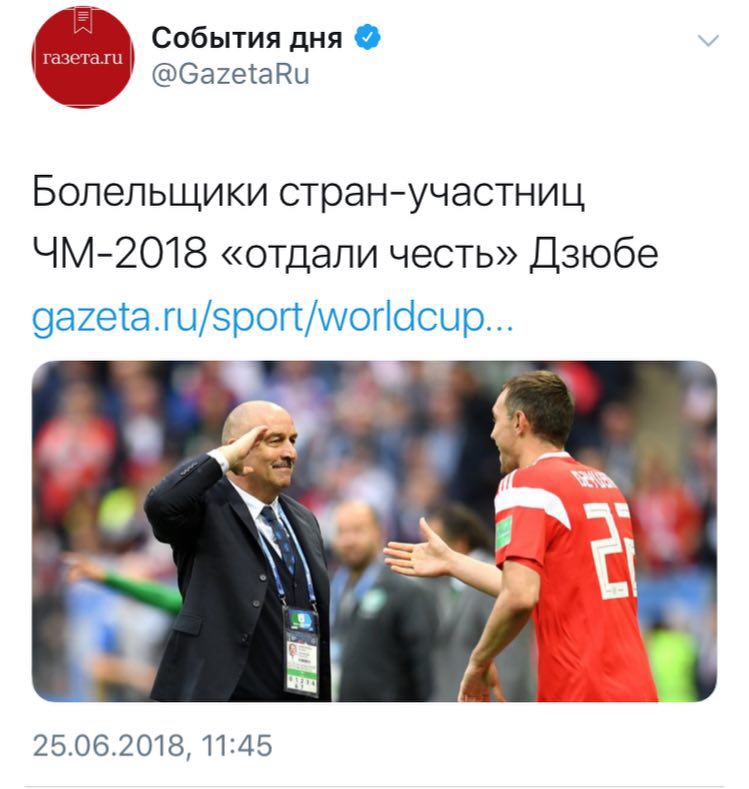The image size is (749, 789).
Task: Open the attached match photo
Action: tap(374, 531)
